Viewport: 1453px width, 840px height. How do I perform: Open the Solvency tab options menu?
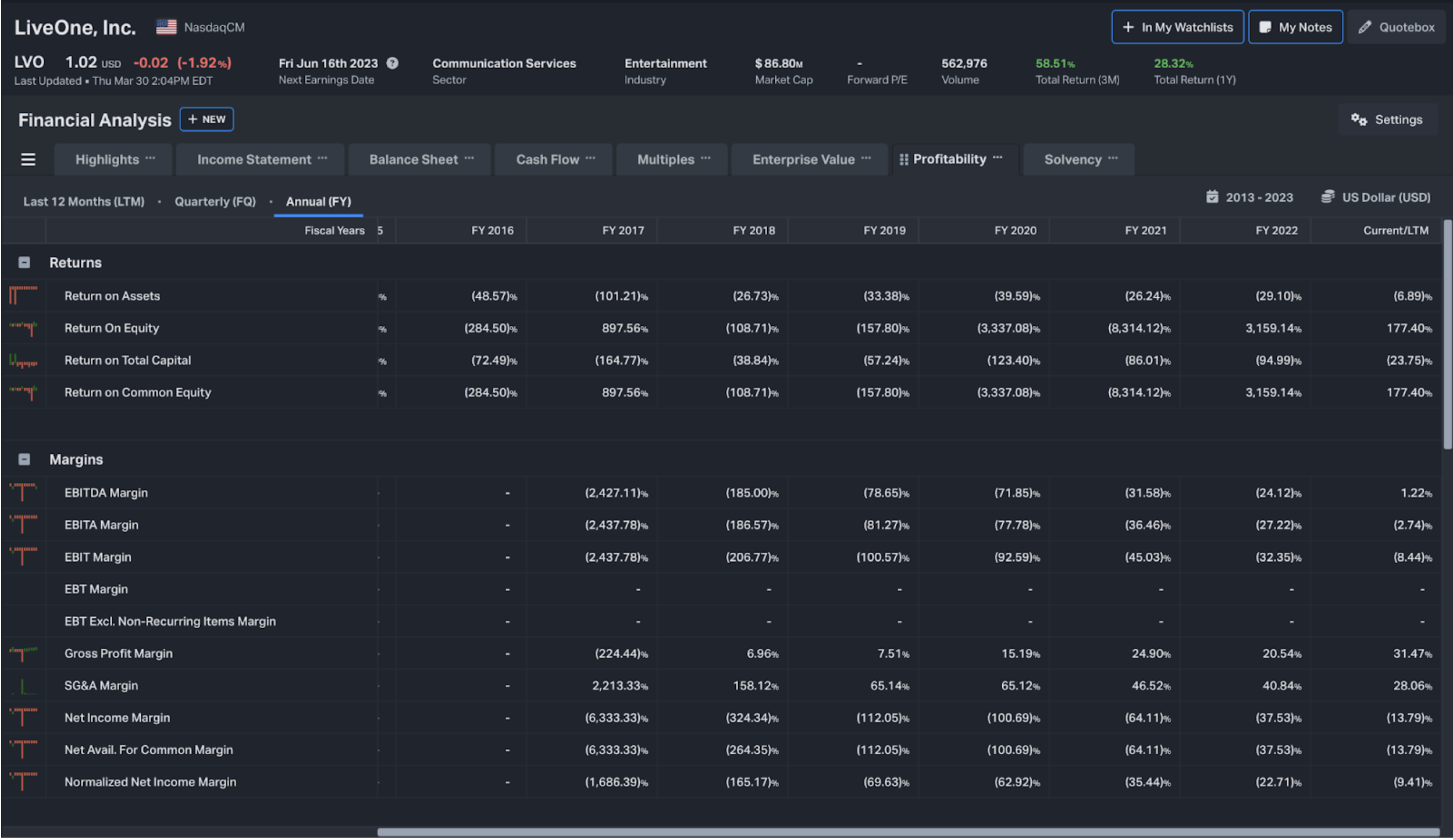click(x=1113, y=158)
